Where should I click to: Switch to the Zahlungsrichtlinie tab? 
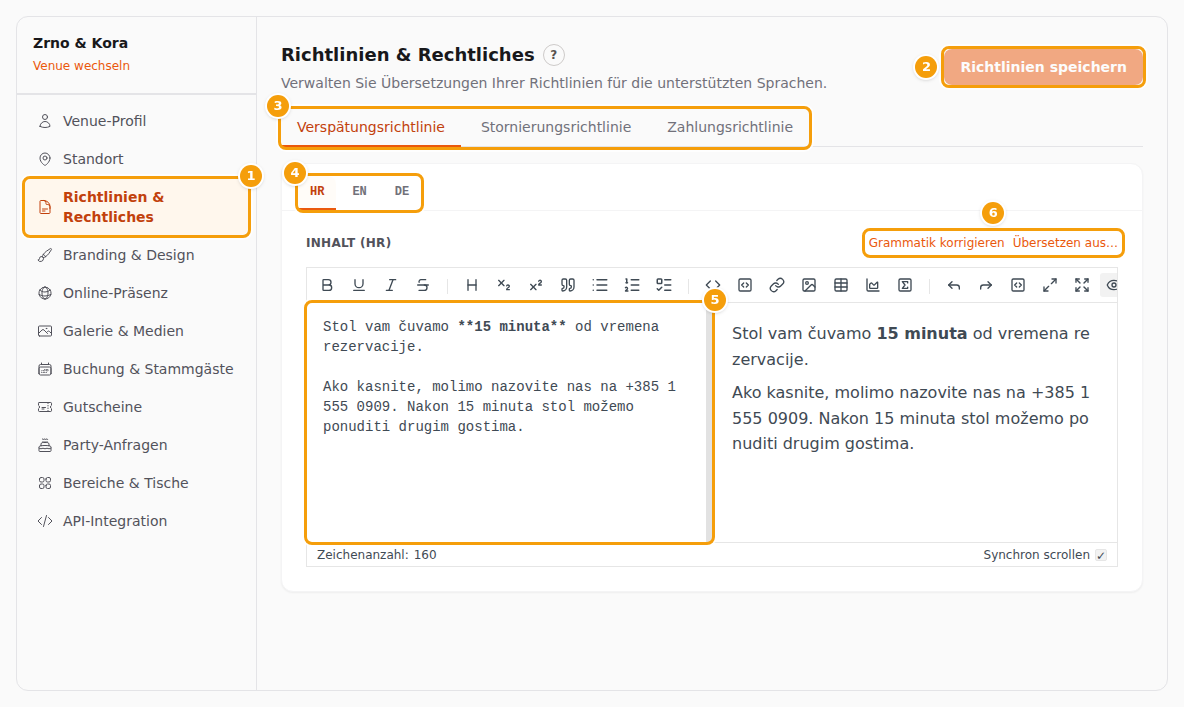pyautogui.click(x=729, y=127)
